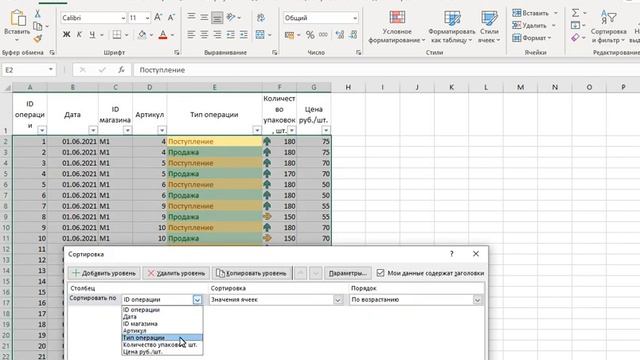640x360 pixels.
Task: Click the Format Painter brush icon
Action: coord(38,39)
